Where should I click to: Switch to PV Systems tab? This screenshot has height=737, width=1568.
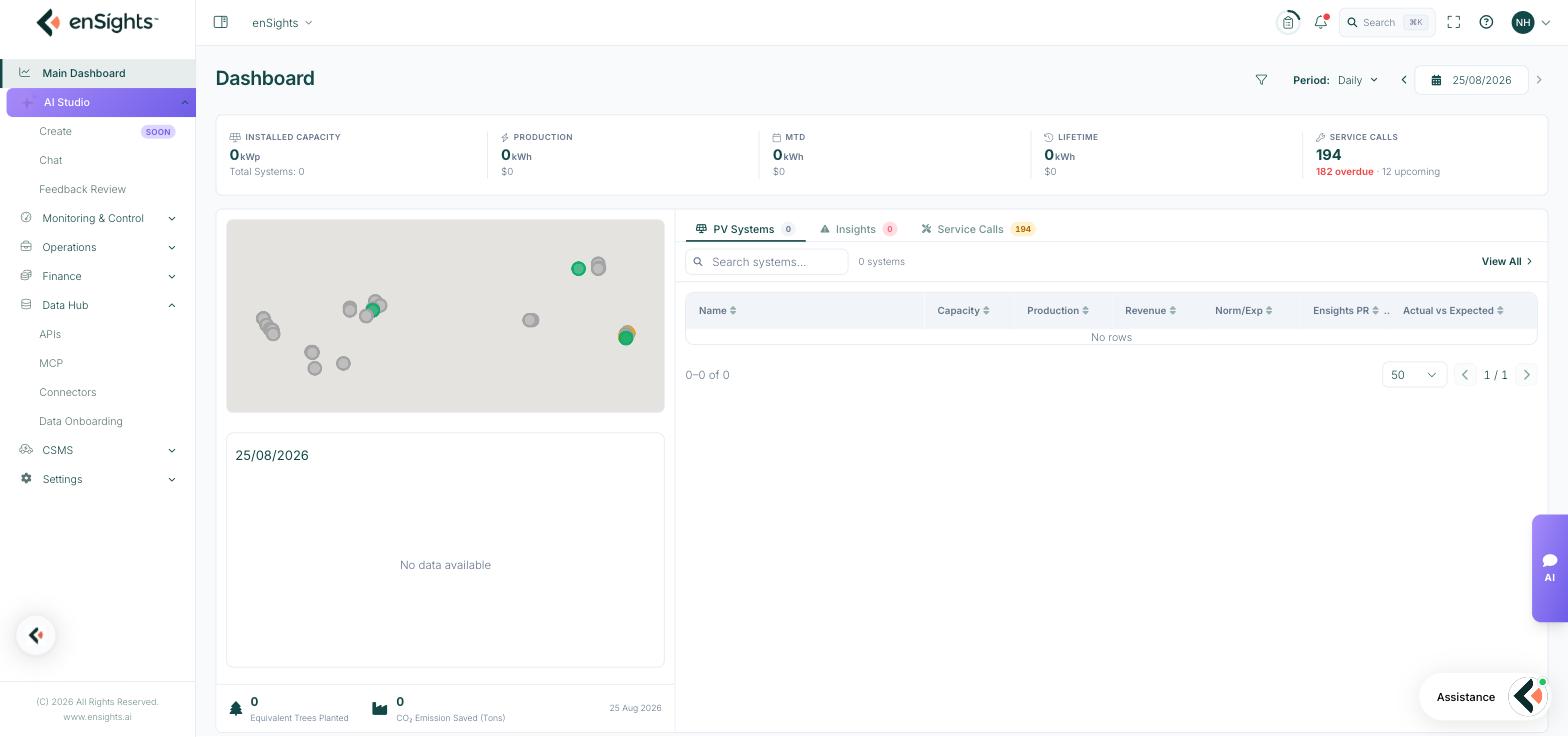click(x=745, y=229)
